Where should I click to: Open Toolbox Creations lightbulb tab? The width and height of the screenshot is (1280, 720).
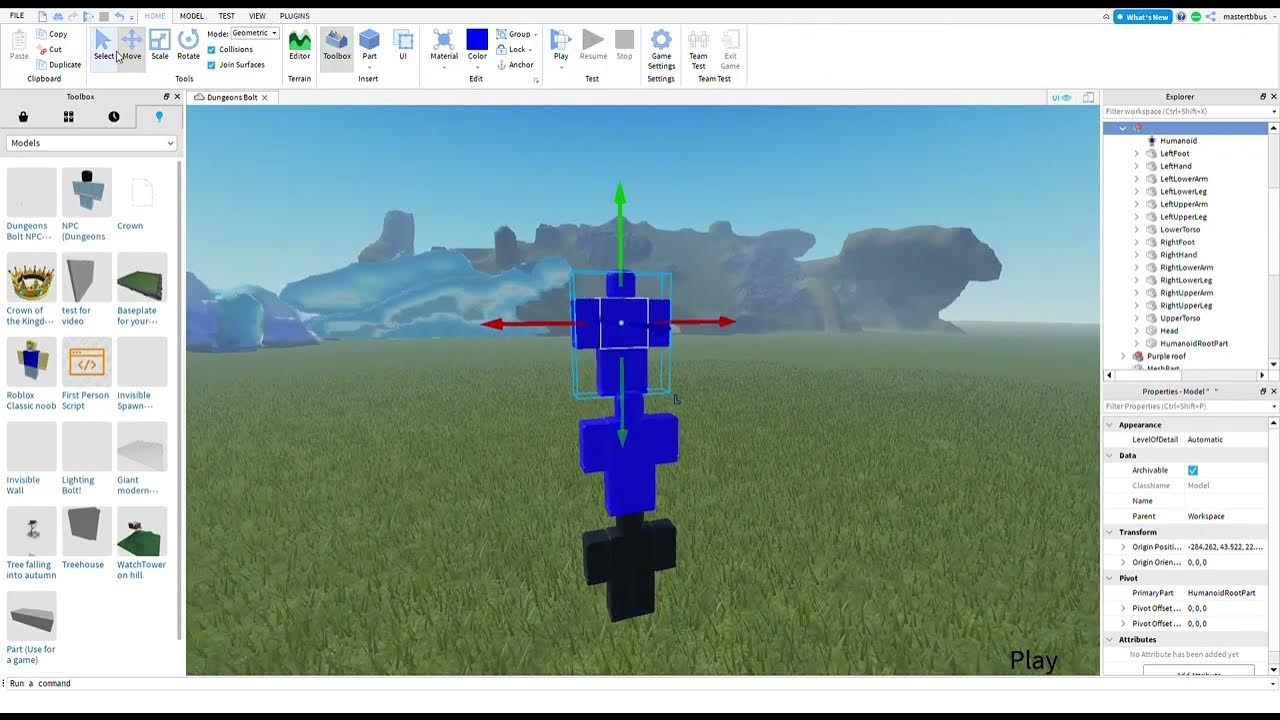159,117
